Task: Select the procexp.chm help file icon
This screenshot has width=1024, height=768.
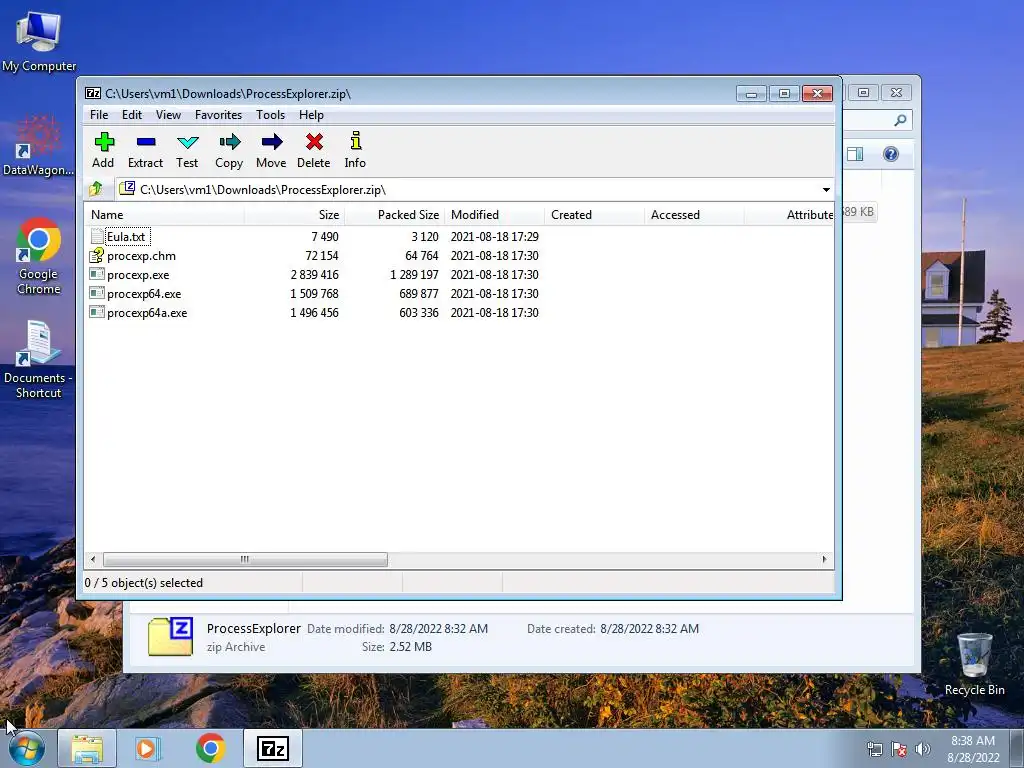Action: click(x=97, y=255)
